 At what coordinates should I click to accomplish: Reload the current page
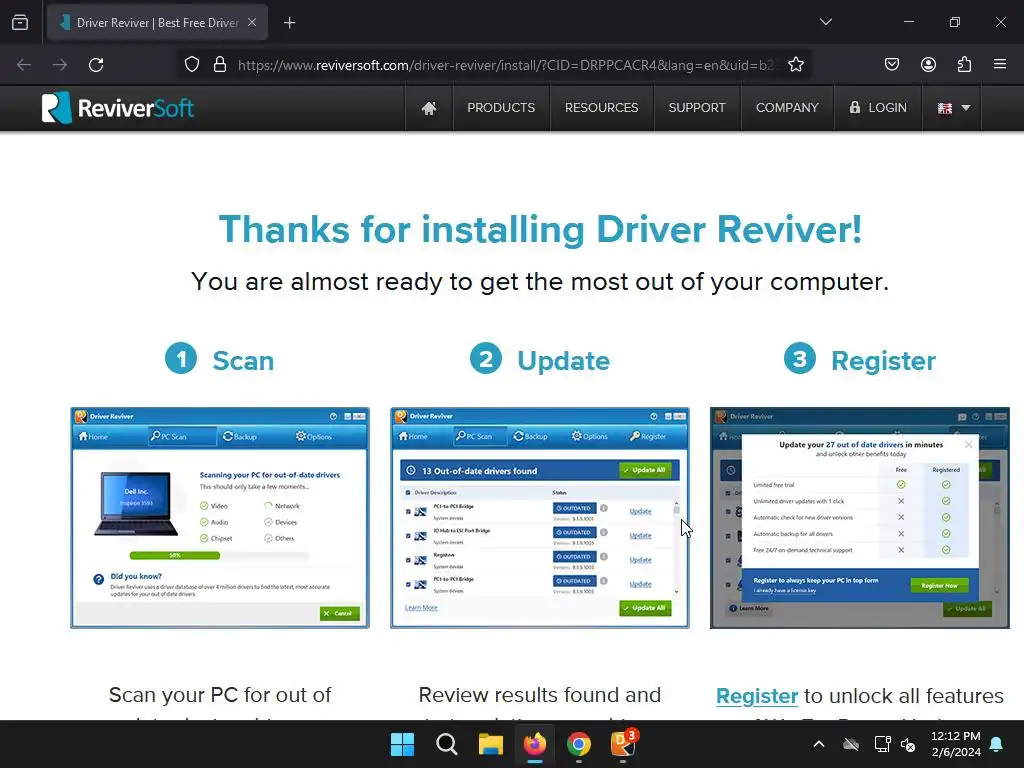(96, 65)
